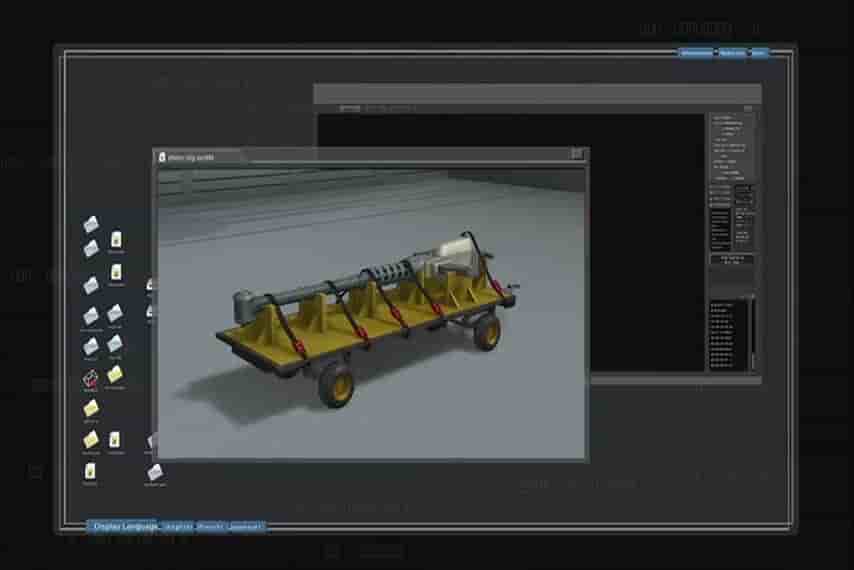Open first yellow folder below red cube icon
This screenshot has height=570, width=854.
click(x=91, y=408)
